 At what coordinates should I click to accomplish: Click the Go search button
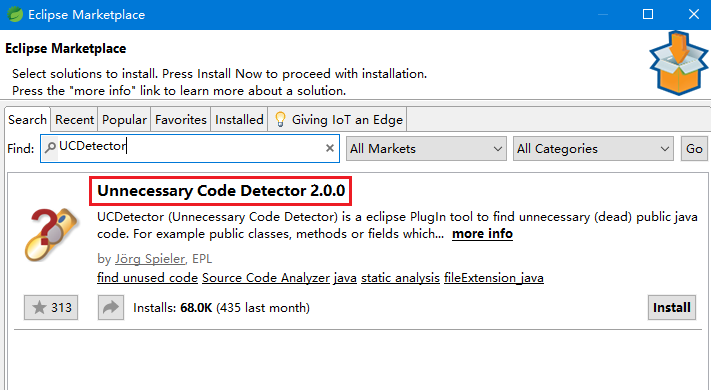[x=694, y=149]
